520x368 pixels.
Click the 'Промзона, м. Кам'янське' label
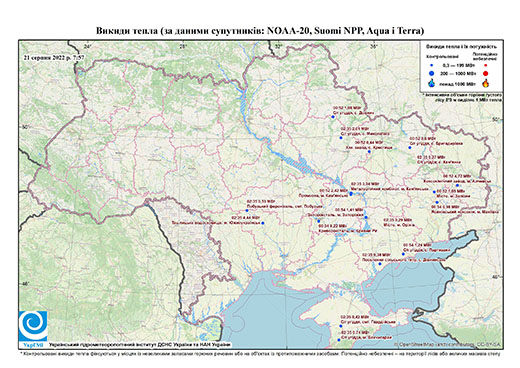[322, 196]
